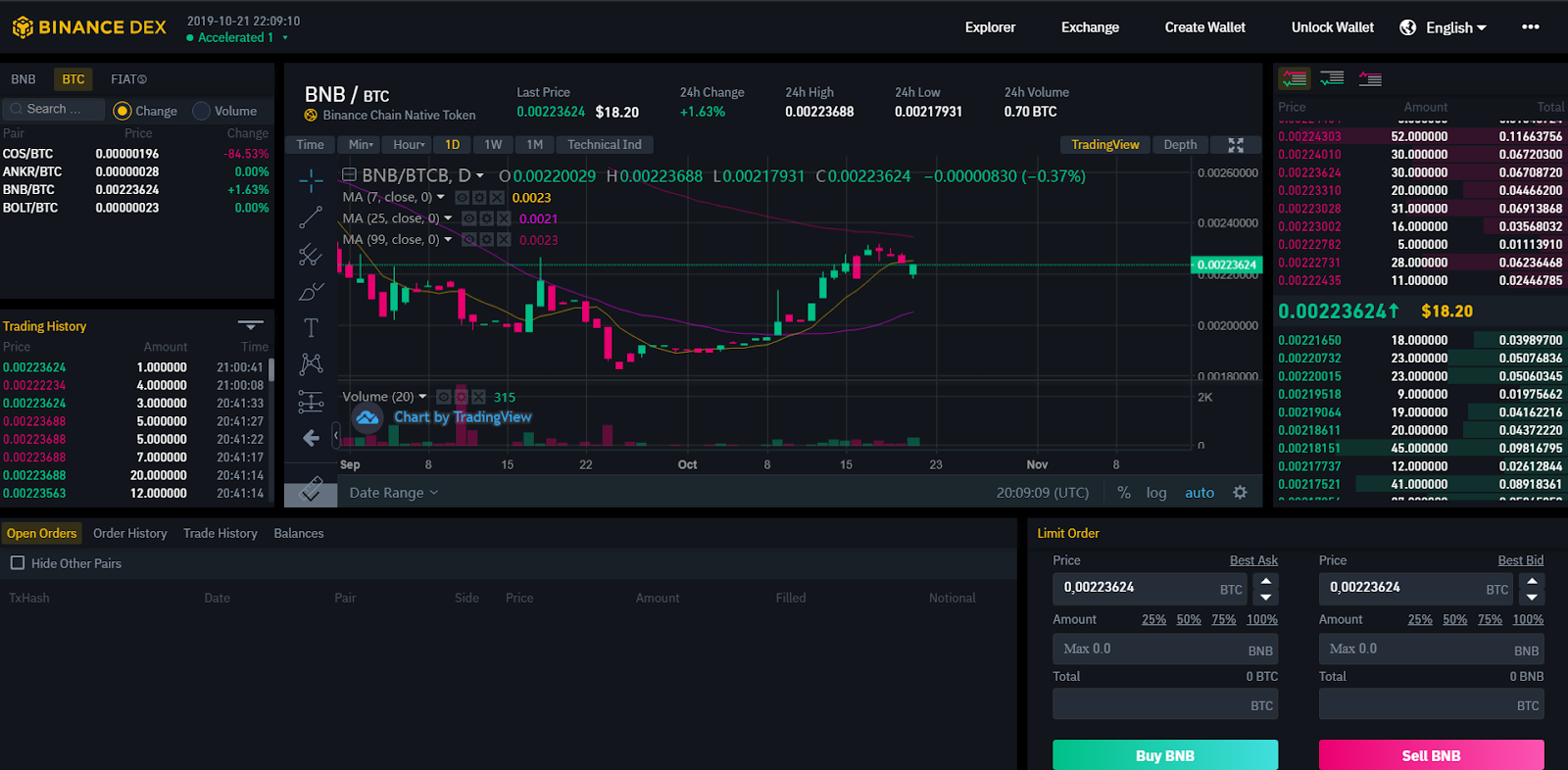Screen dimensions: 1568x770
Task: Open the Unlock Wallet link
Action: [x=1333, y=27]
